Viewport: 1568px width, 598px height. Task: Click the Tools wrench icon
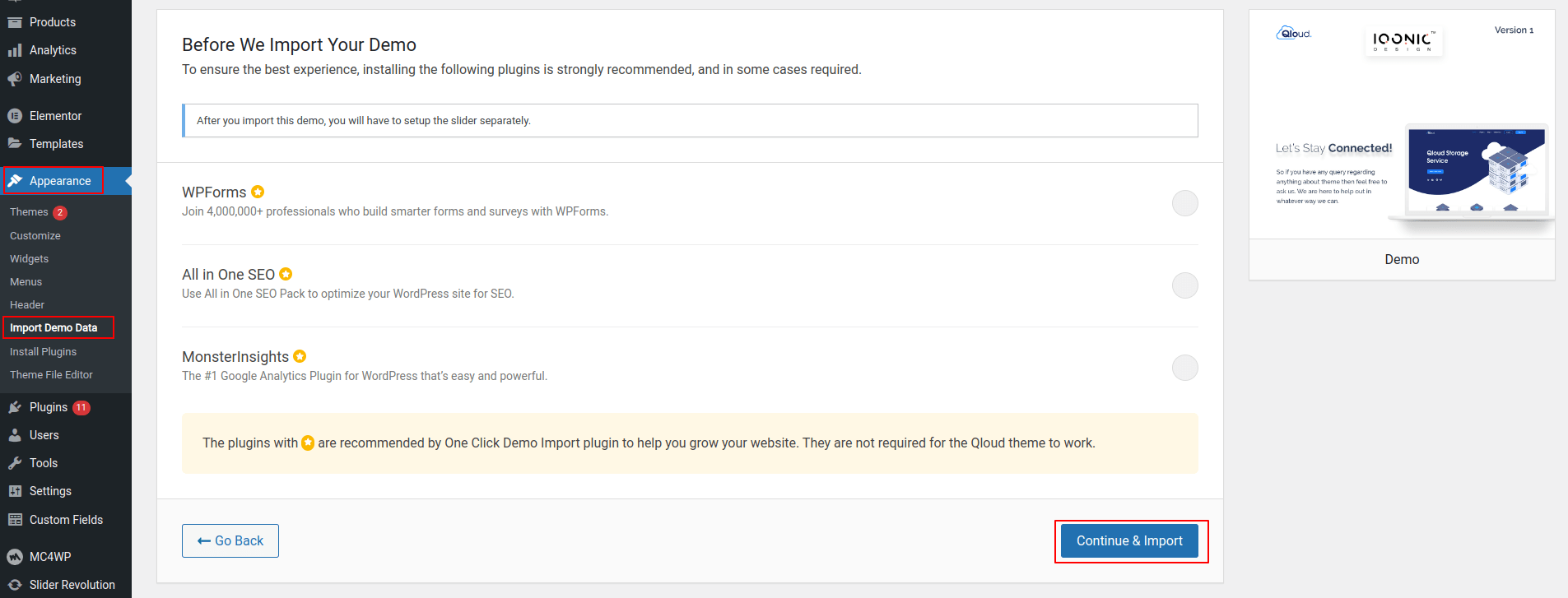15,463
